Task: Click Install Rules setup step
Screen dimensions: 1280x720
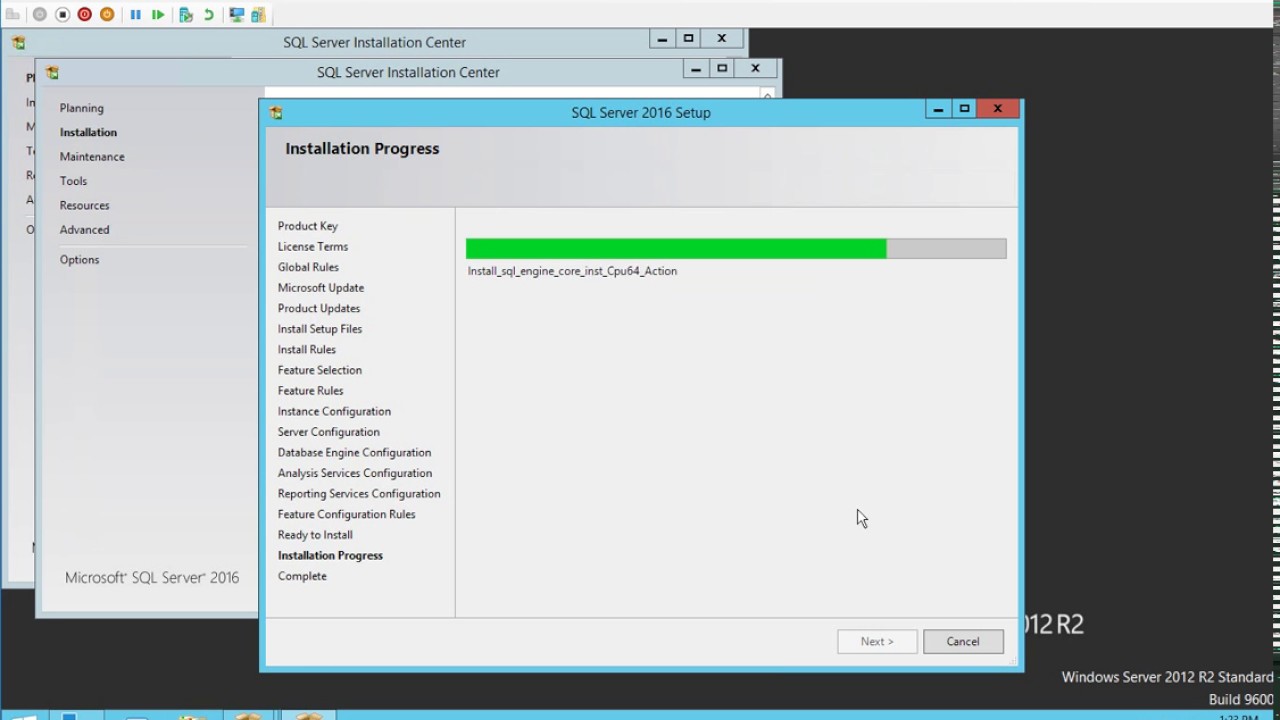Action: click(307, 350)
